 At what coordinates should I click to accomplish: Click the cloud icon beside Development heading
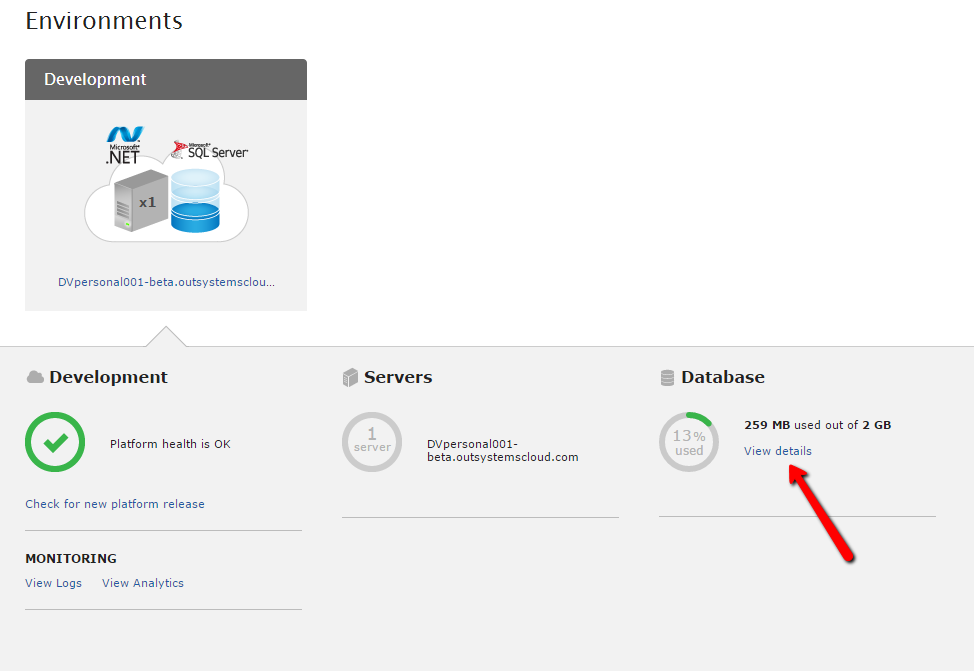click(x=35, y=377)
